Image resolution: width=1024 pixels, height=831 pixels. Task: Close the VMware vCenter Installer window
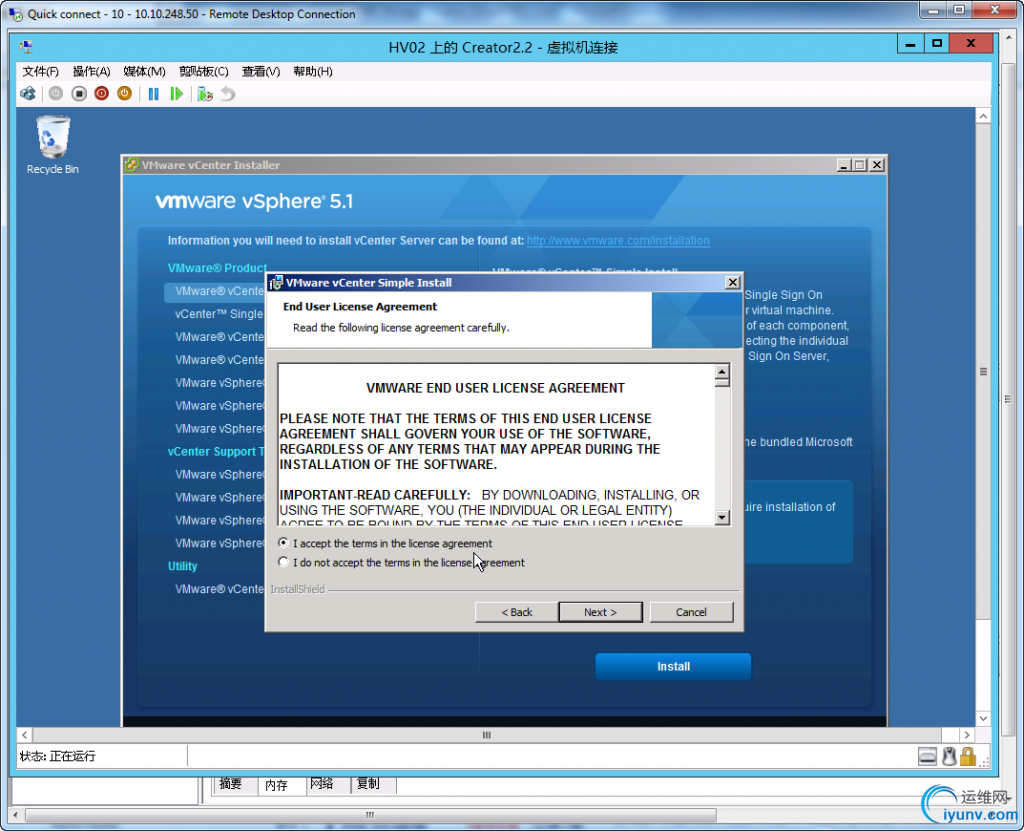(877, 165)
